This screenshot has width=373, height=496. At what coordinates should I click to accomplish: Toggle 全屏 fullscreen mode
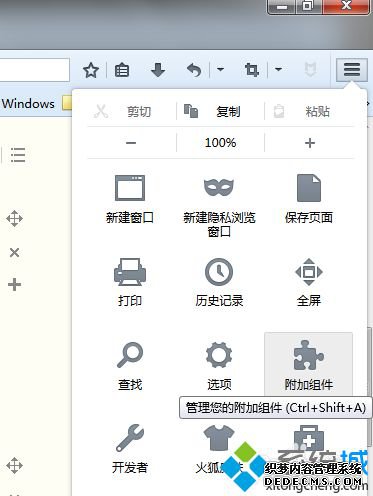pyautogui.click(x=309, y=283)
